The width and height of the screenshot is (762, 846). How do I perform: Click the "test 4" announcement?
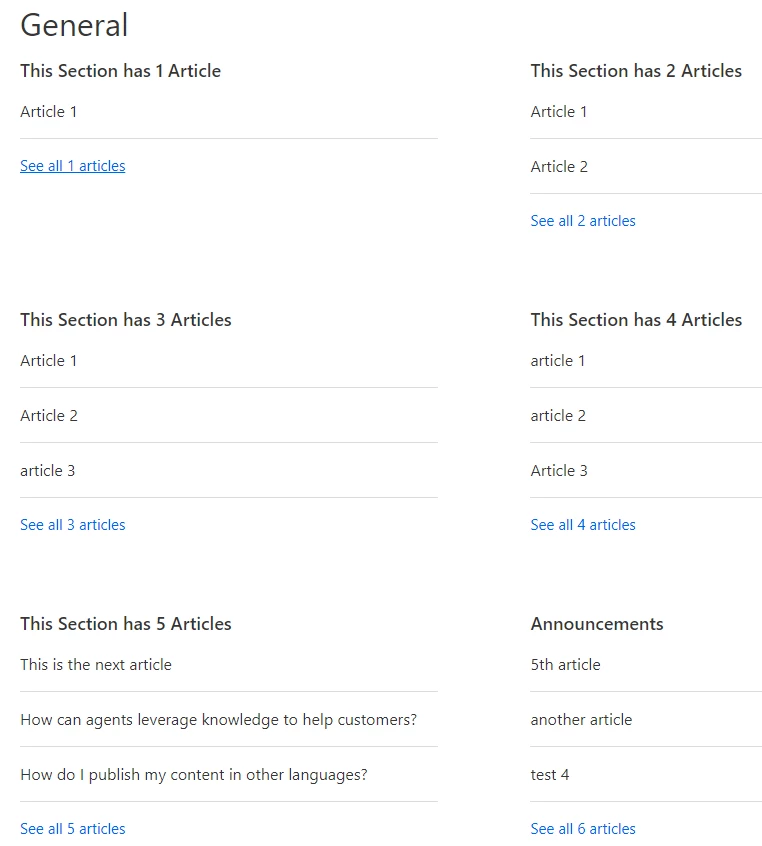(x=550, y=775)
